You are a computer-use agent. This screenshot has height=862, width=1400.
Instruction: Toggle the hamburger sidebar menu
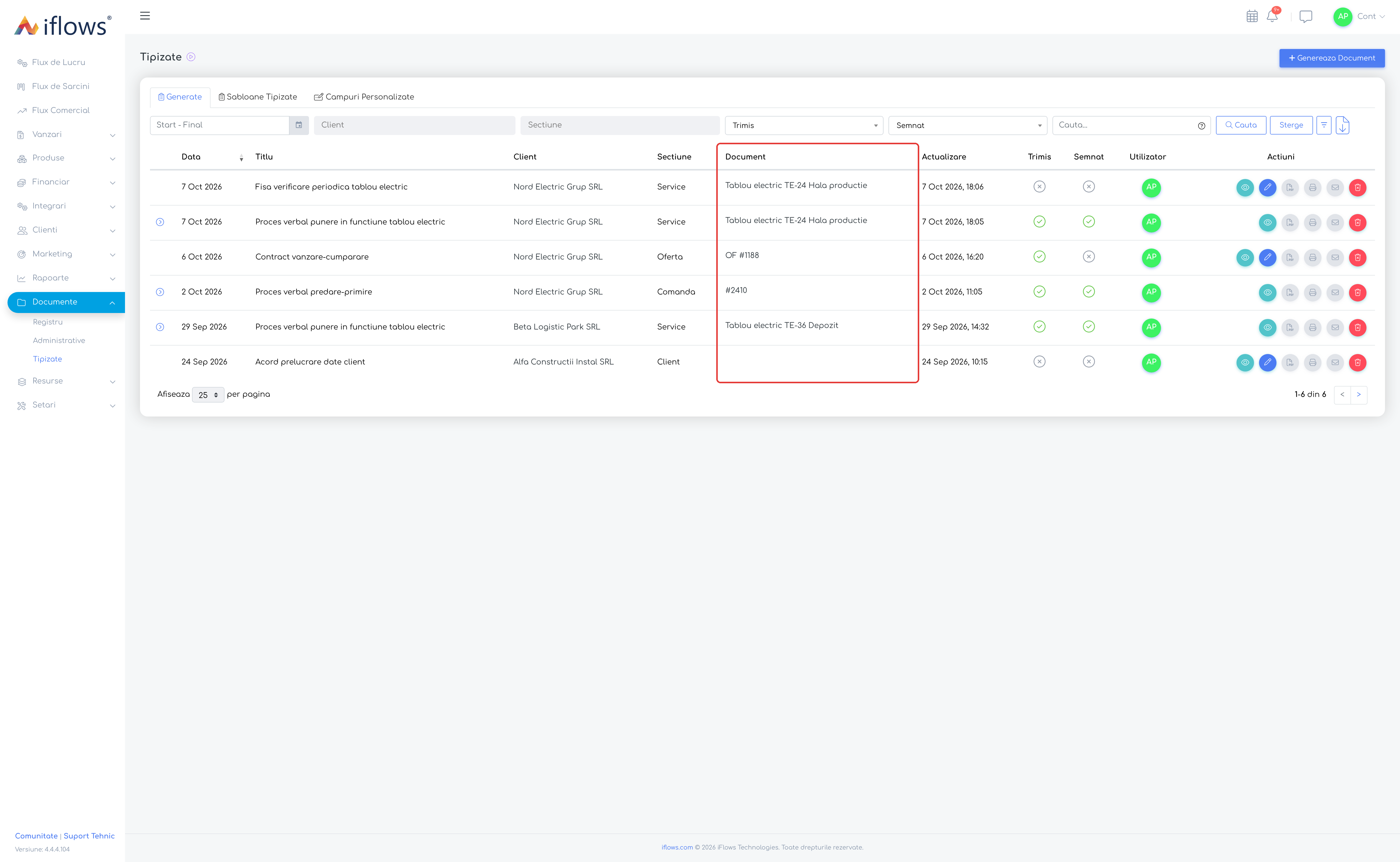click(145, 16)
